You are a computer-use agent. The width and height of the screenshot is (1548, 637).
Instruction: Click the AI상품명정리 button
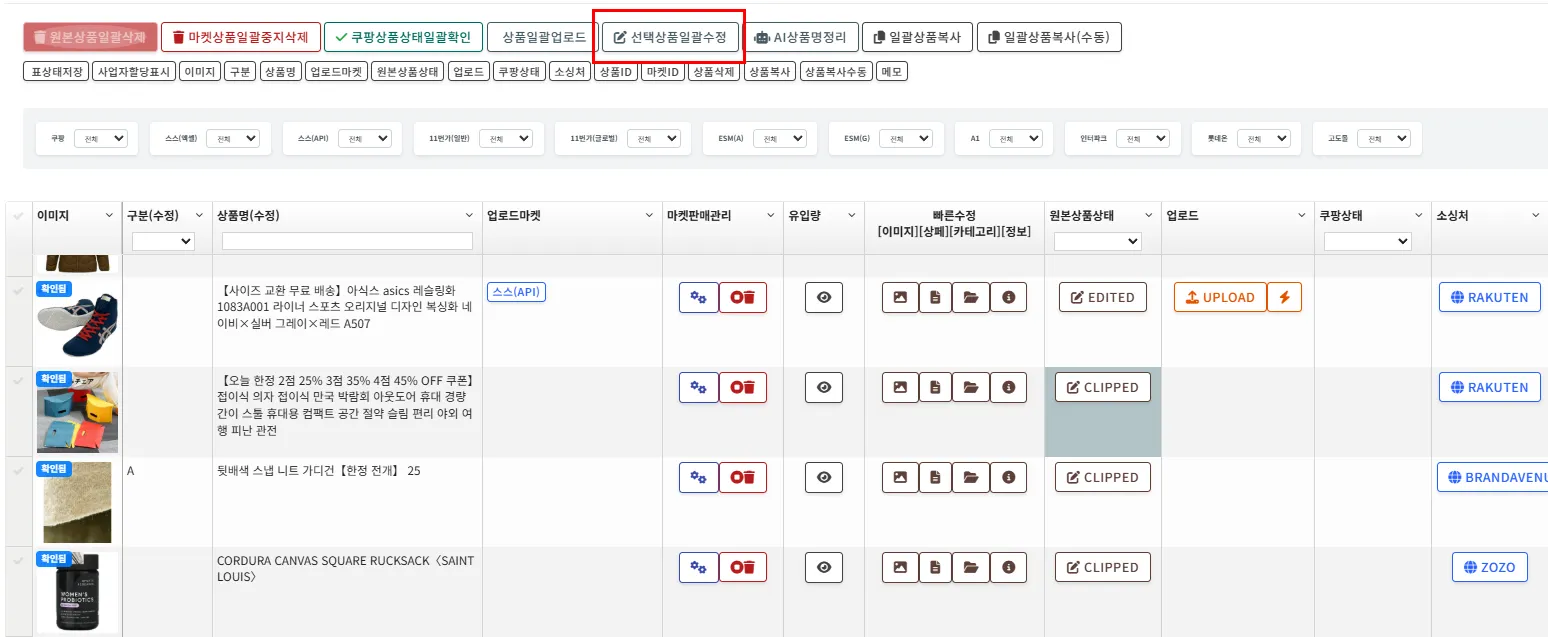[x=799, y=37]
